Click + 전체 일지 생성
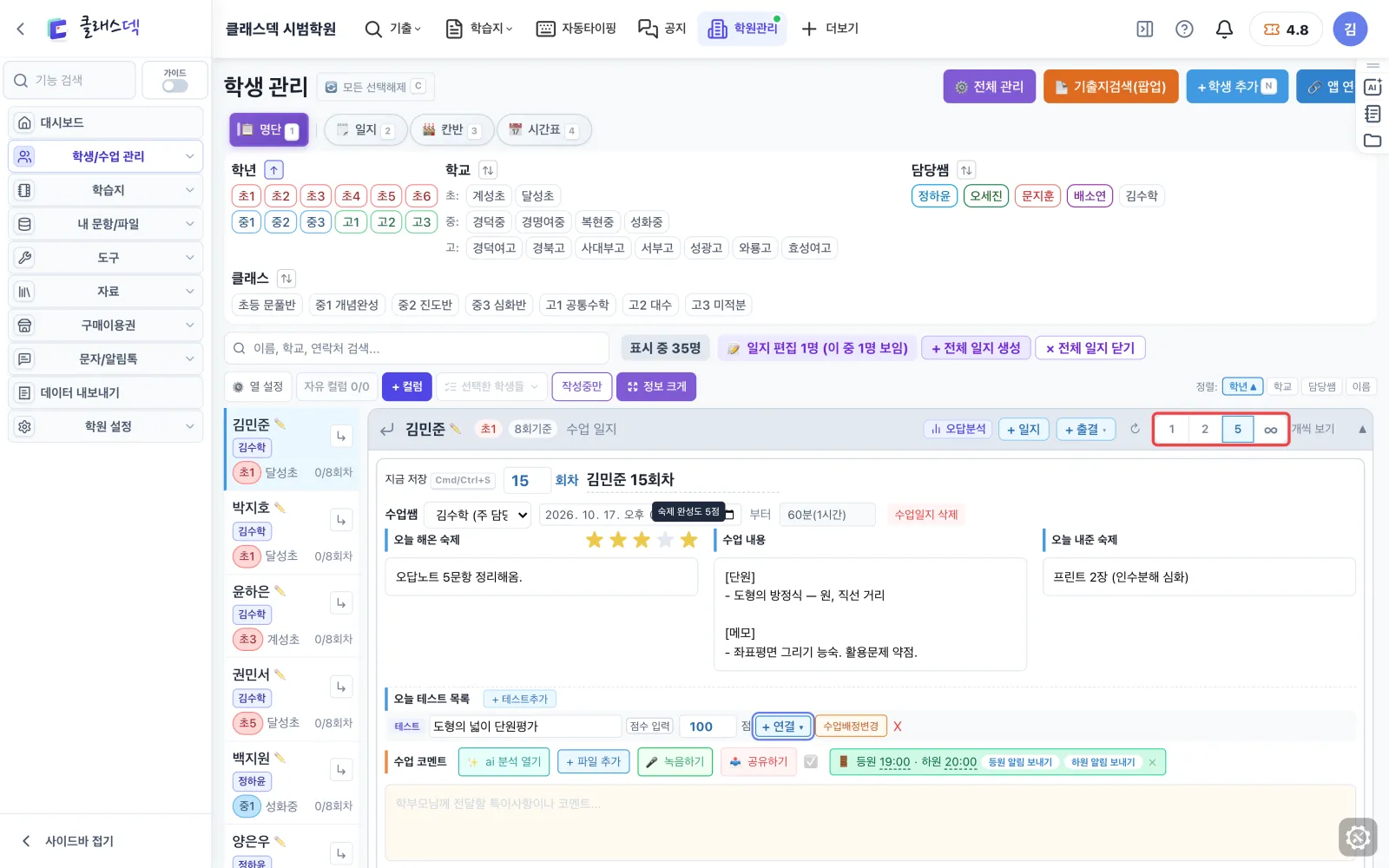Viewport: 1389px width, 868px height. 977,348
